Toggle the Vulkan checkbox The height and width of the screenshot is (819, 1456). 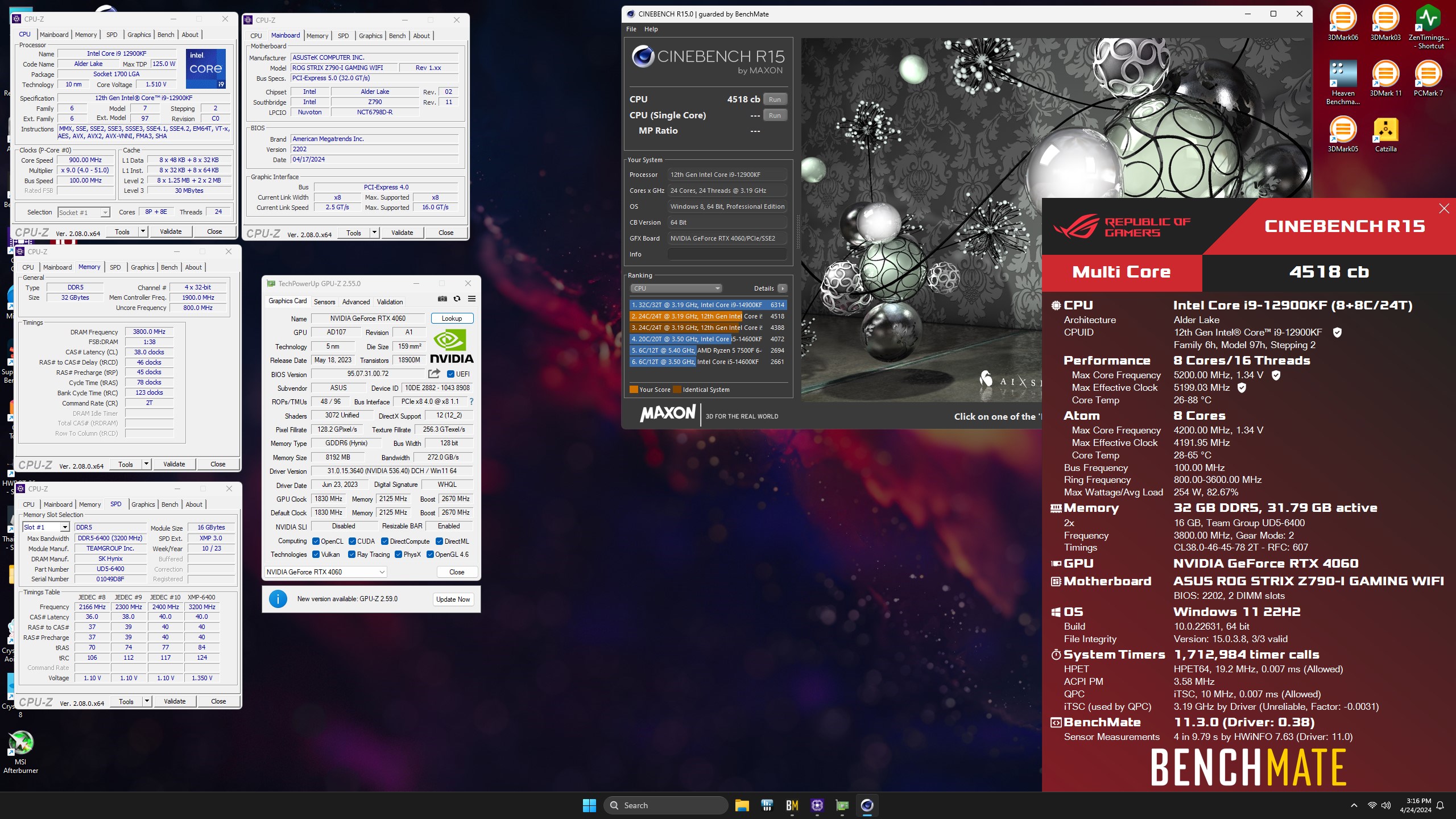[x=316, y=555]
